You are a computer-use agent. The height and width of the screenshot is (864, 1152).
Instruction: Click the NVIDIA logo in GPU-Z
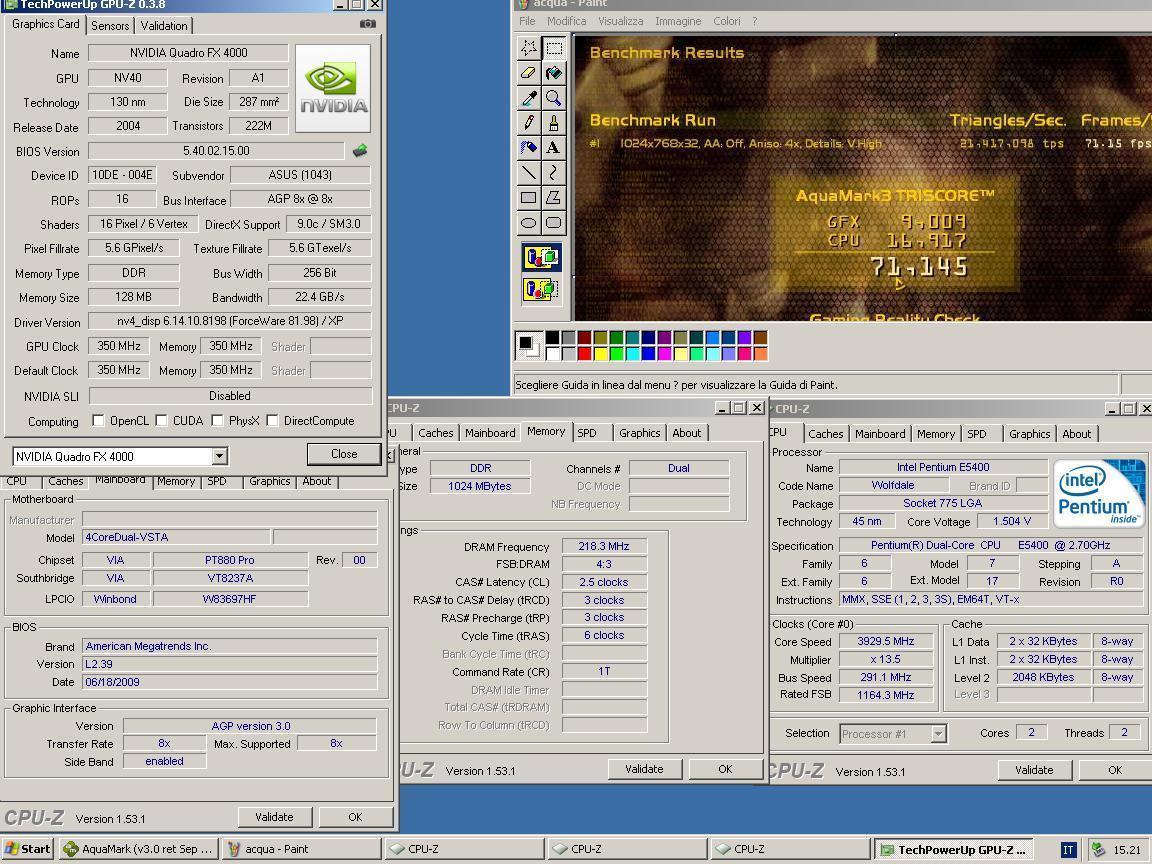[333, 88]
